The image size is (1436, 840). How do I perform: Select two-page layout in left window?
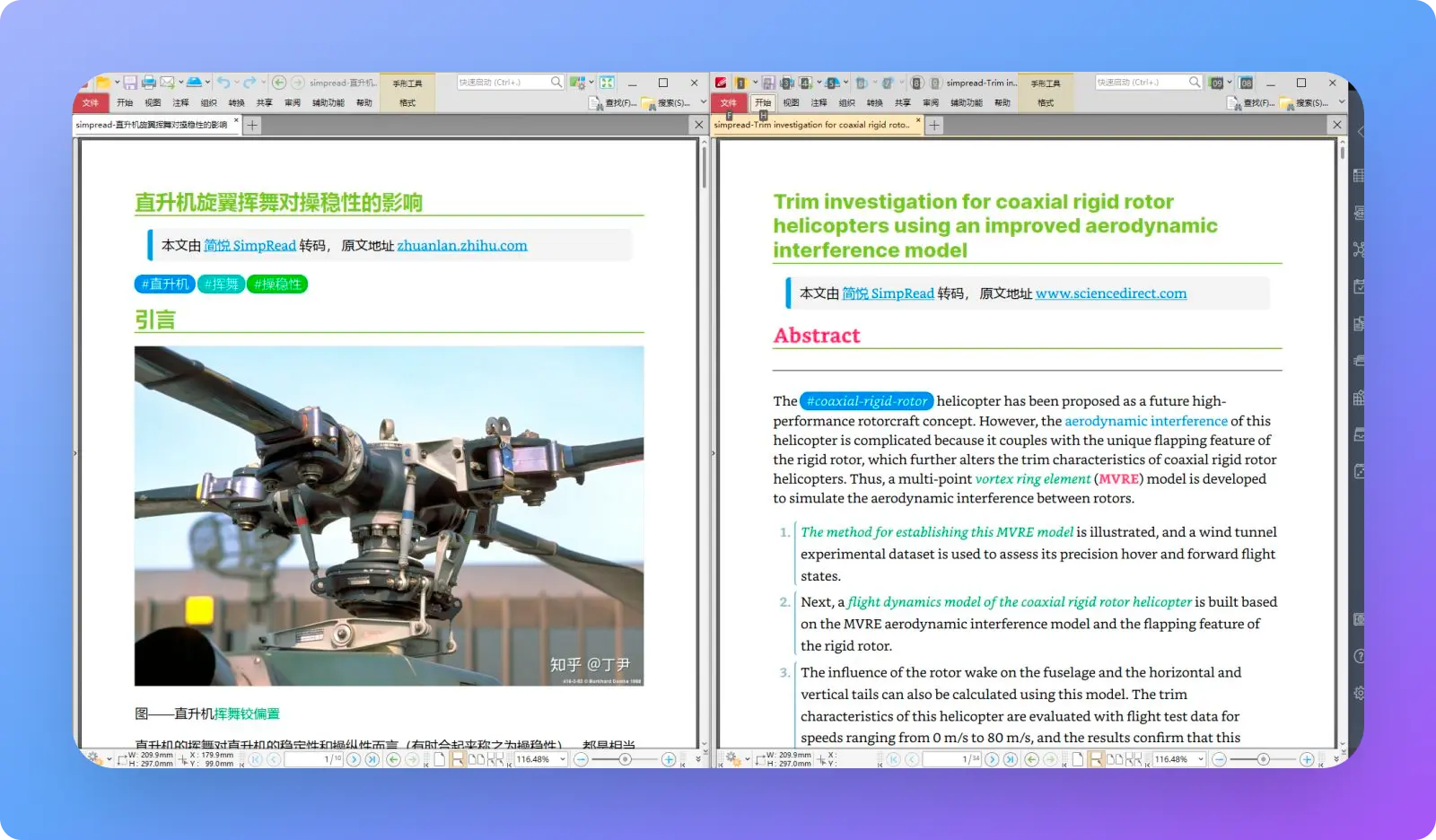477,759
